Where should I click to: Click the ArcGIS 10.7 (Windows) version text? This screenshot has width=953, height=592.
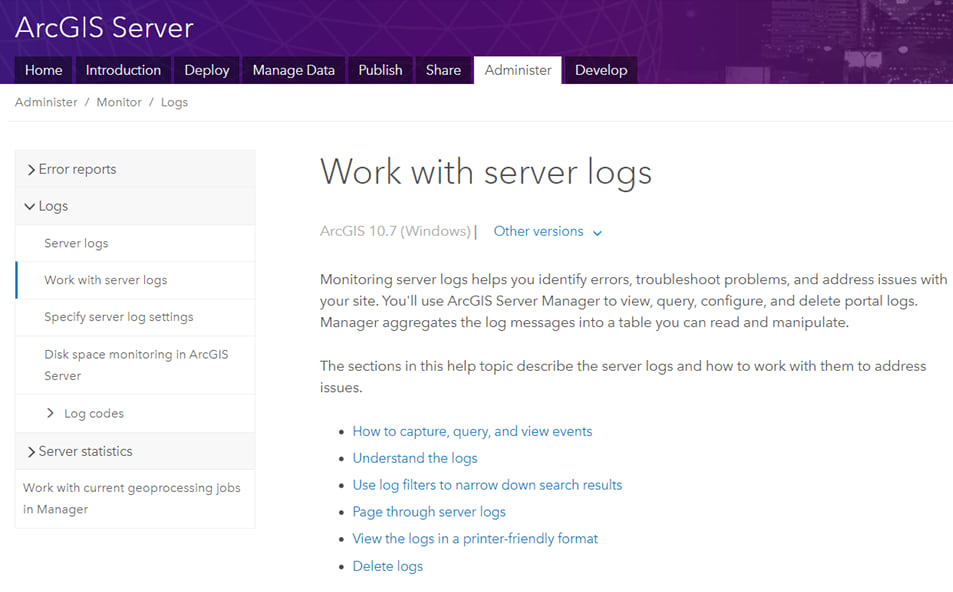395,231
